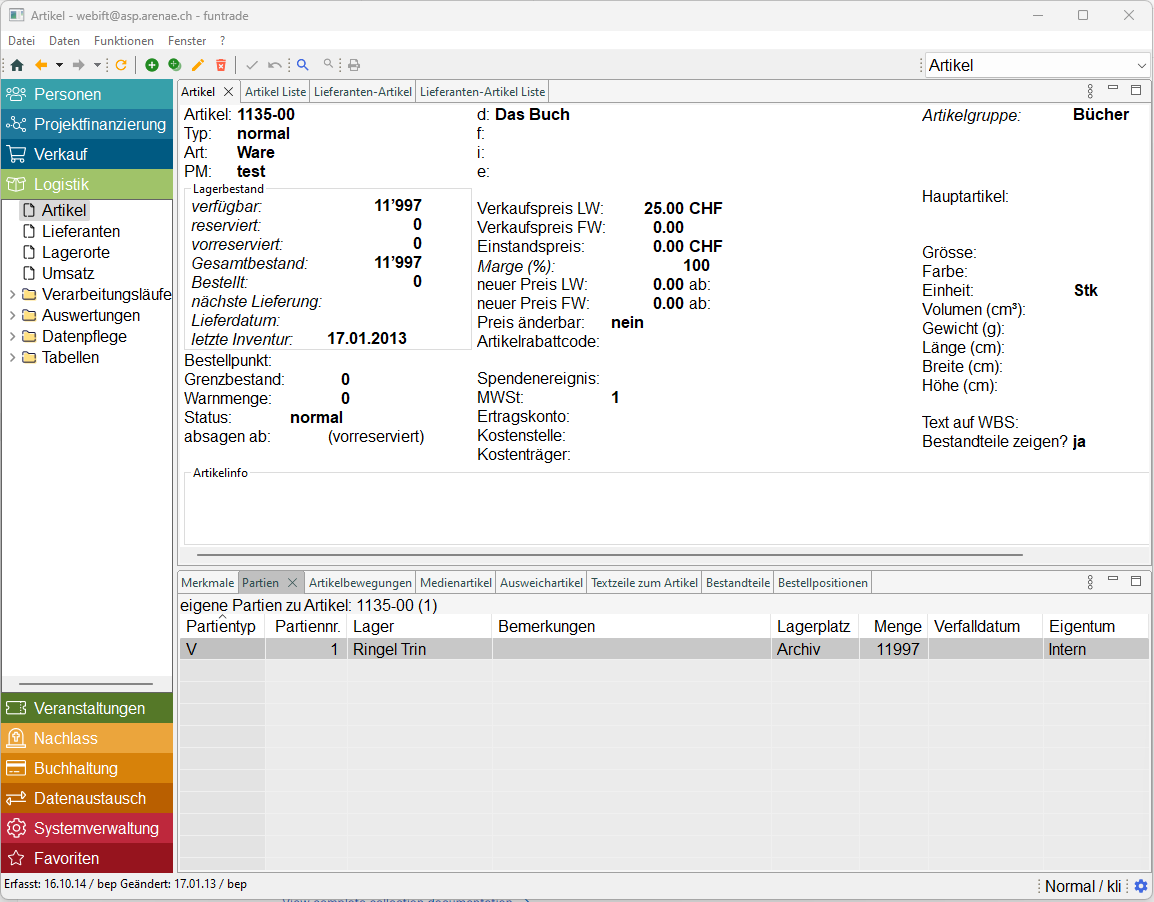The image size is (1154, 902).
Task: Open the settings gear in status bar
Action: (x=1140, y=886)
